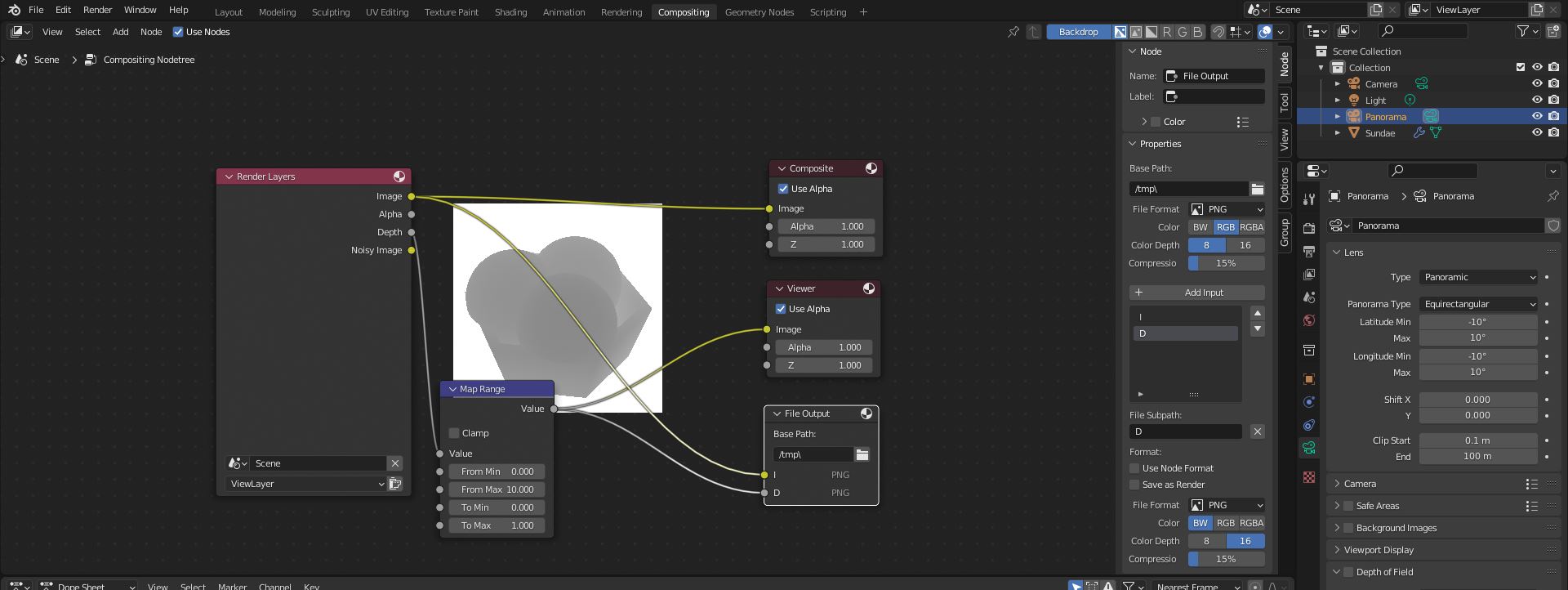Adjust the upper Compression slider at 15%
Image resolution: width=1568 pixels, height=590 pixels.
tap(1227, 263)
